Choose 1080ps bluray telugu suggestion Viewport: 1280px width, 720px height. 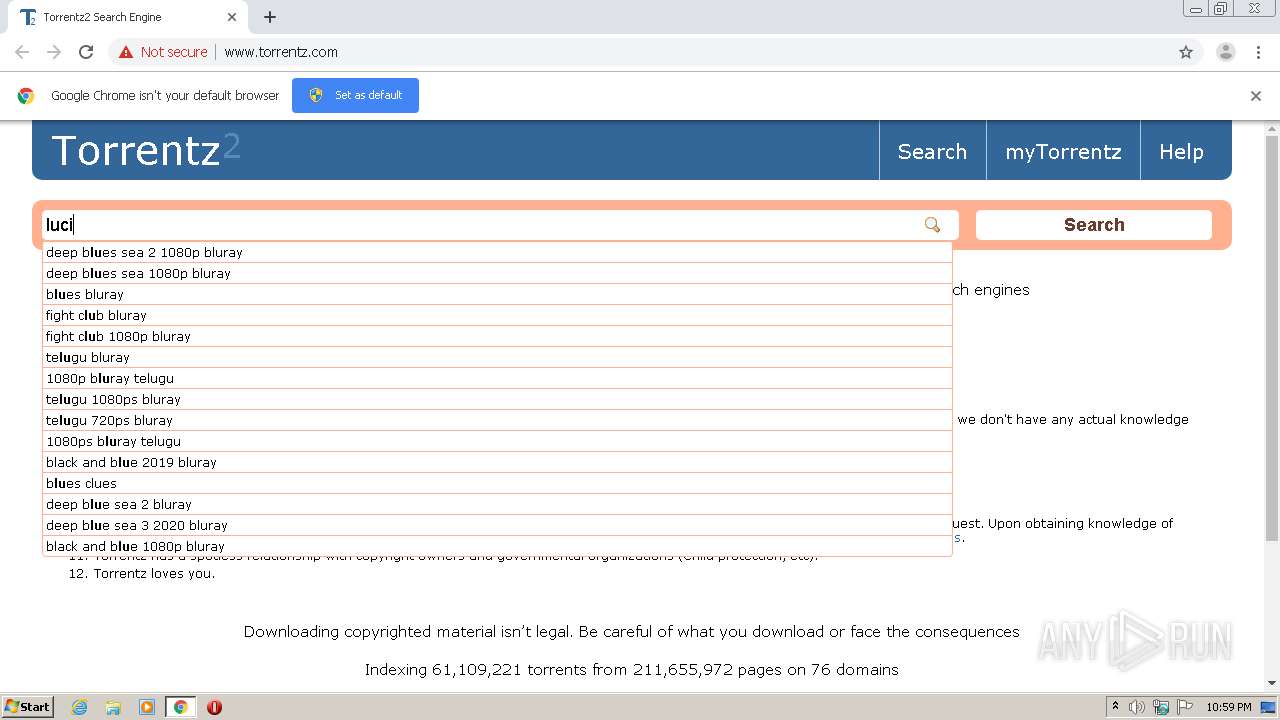[497, 441]
